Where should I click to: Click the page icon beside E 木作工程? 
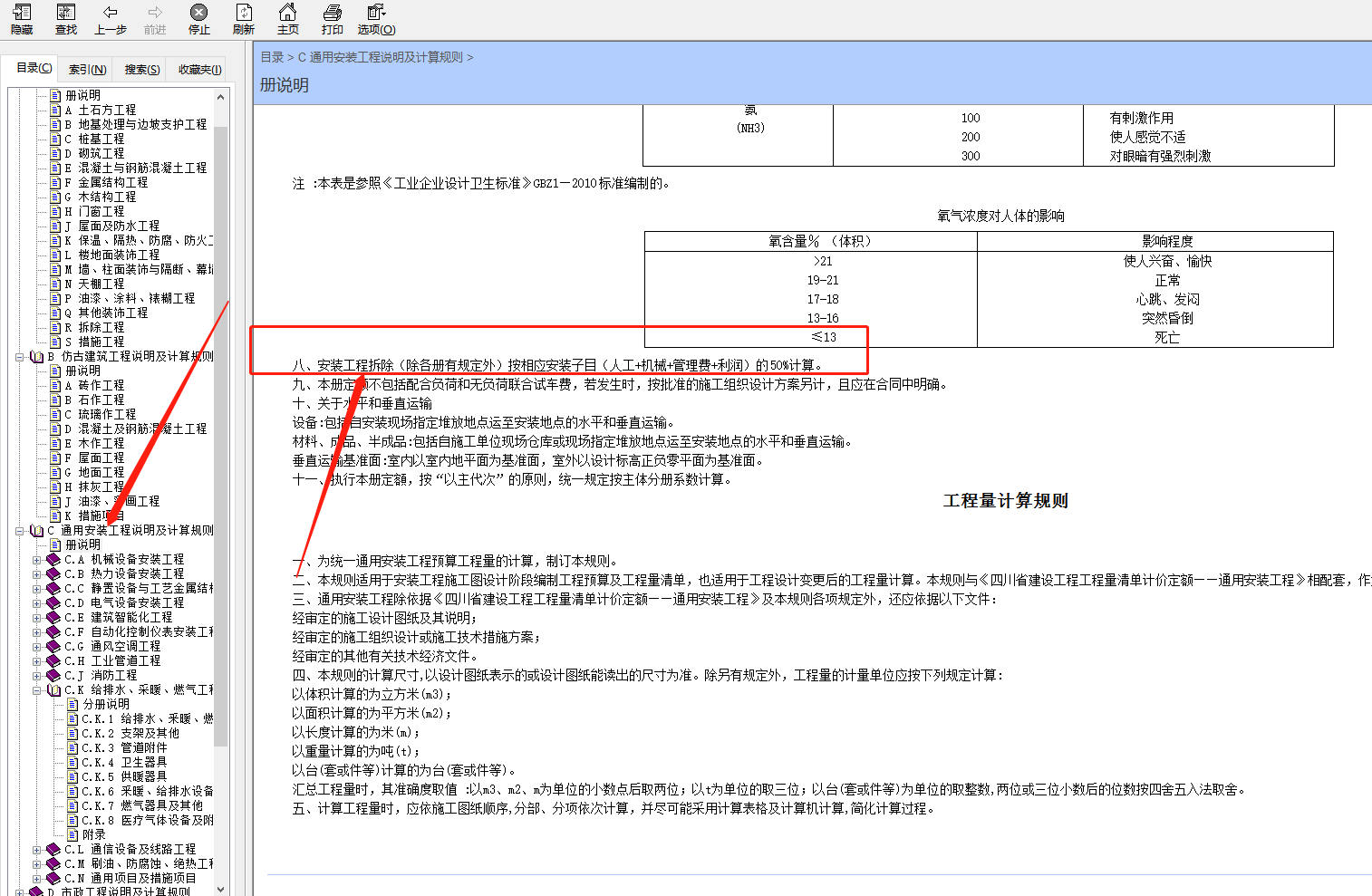point(55,443)
